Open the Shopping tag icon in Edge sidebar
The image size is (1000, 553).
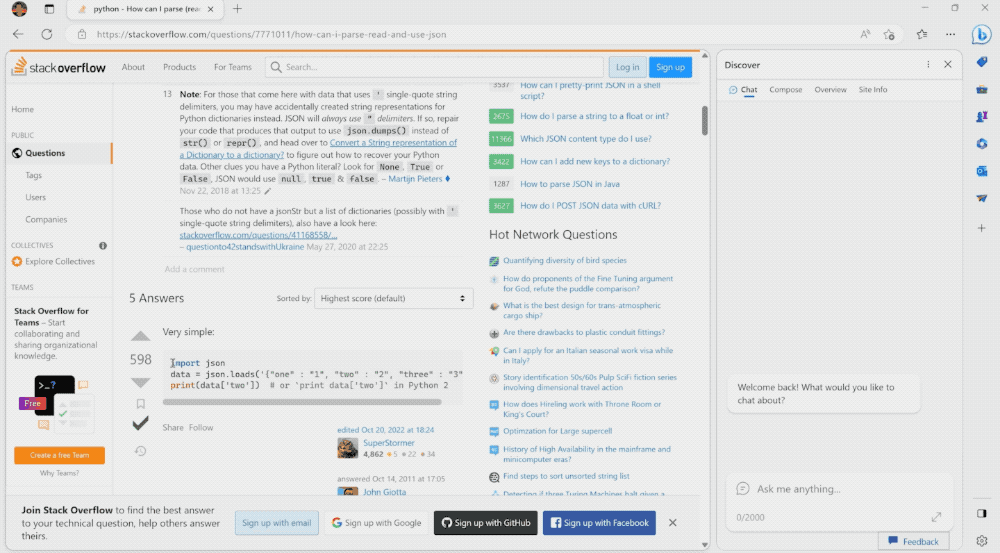coord(982,62)
